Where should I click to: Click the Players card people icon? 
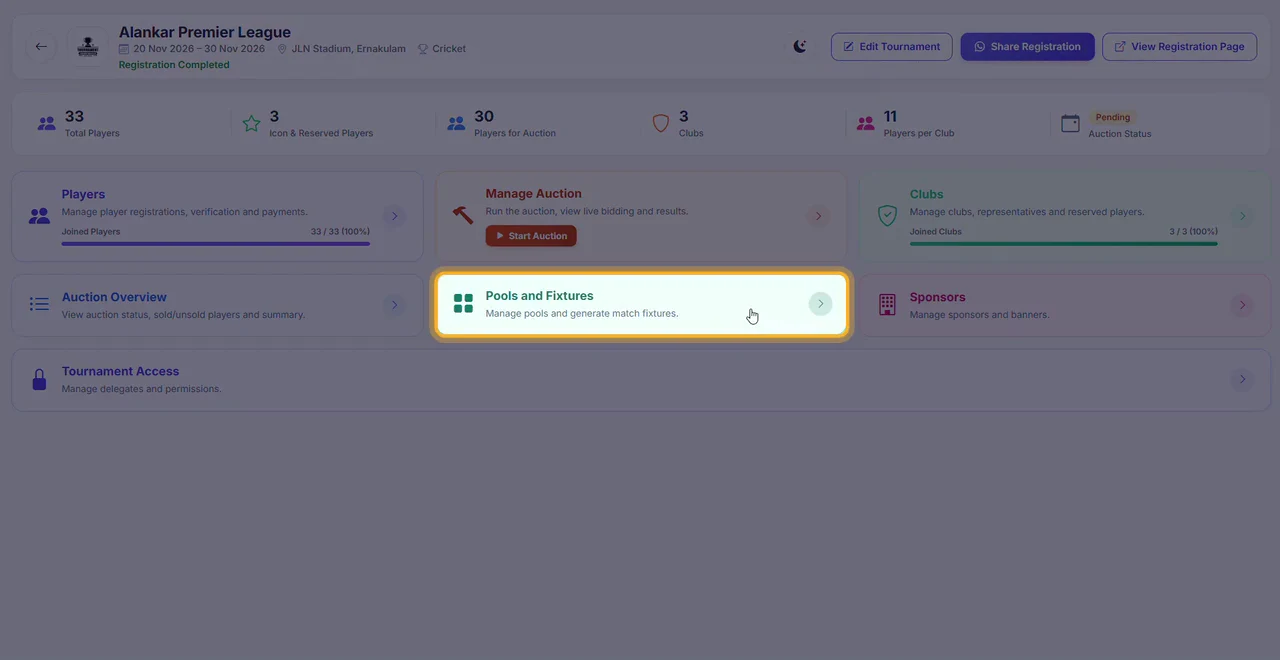(x=39, y=215)
